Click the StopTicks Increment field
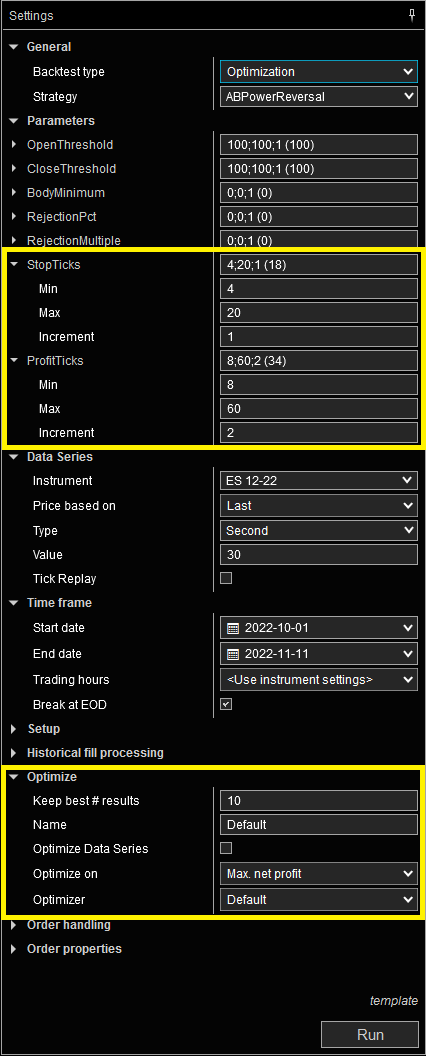The image size is (426, 1056). pos(319,337)
